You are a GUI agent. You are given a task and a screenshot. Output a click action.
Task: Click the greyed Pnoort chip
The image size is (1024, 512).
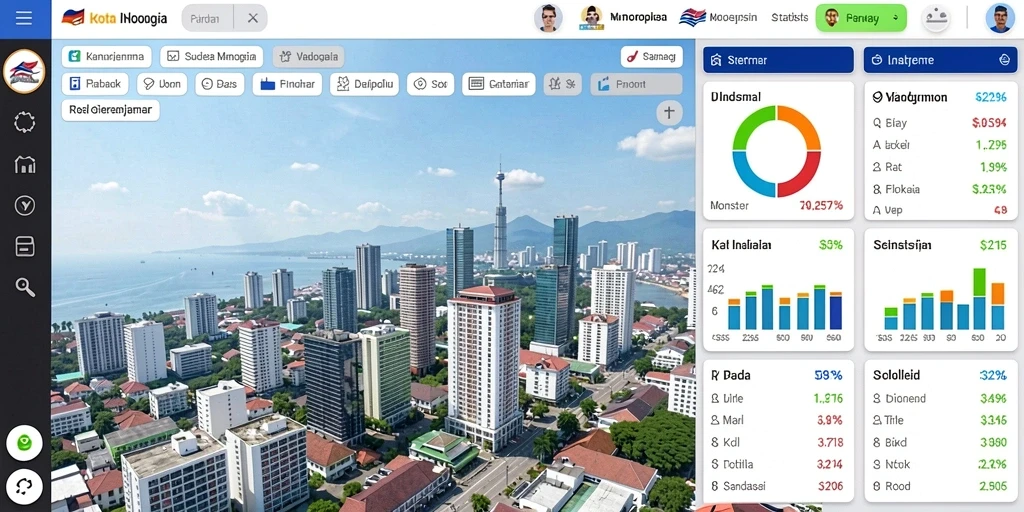(637, 84)
